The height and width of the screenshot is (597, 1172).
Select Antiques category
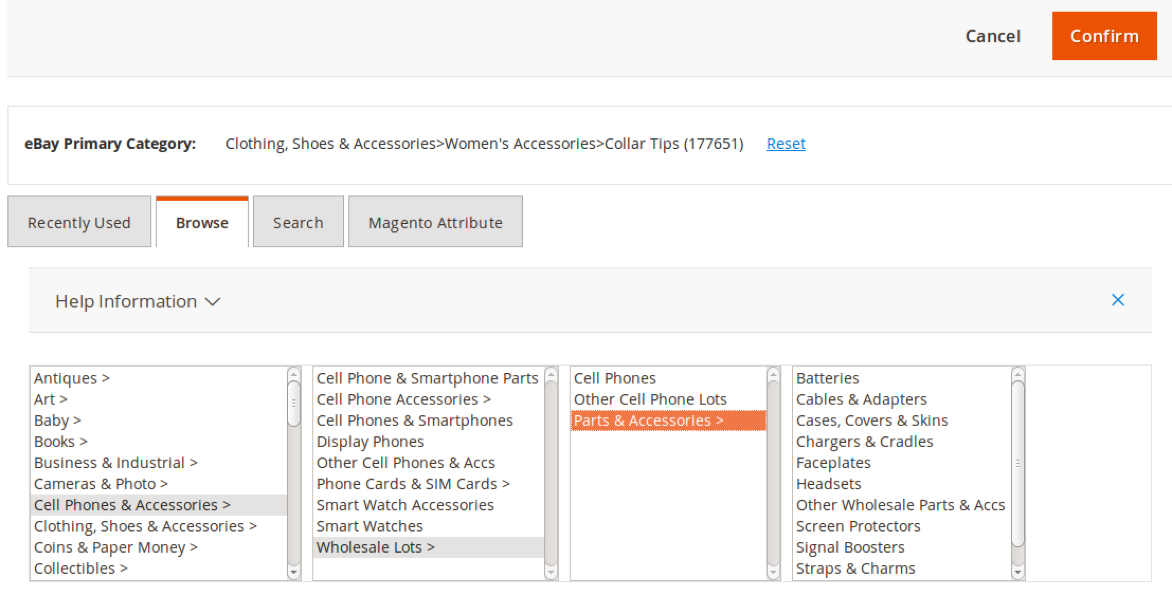(158, 378)
